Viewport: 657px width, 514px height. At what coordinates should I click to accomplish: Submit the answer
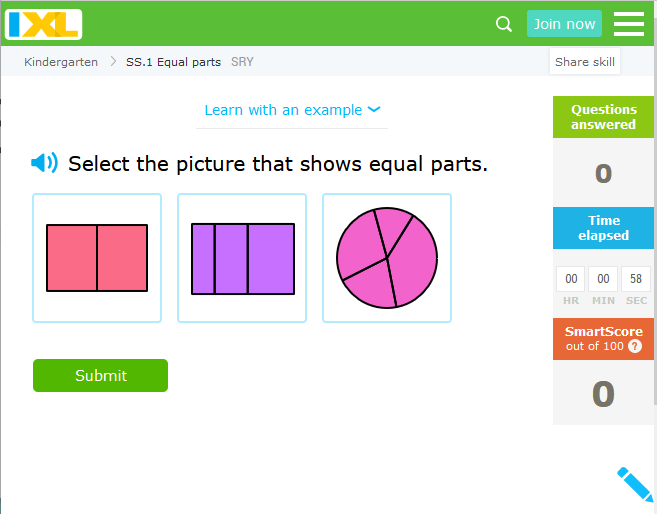tap(101, 375)
